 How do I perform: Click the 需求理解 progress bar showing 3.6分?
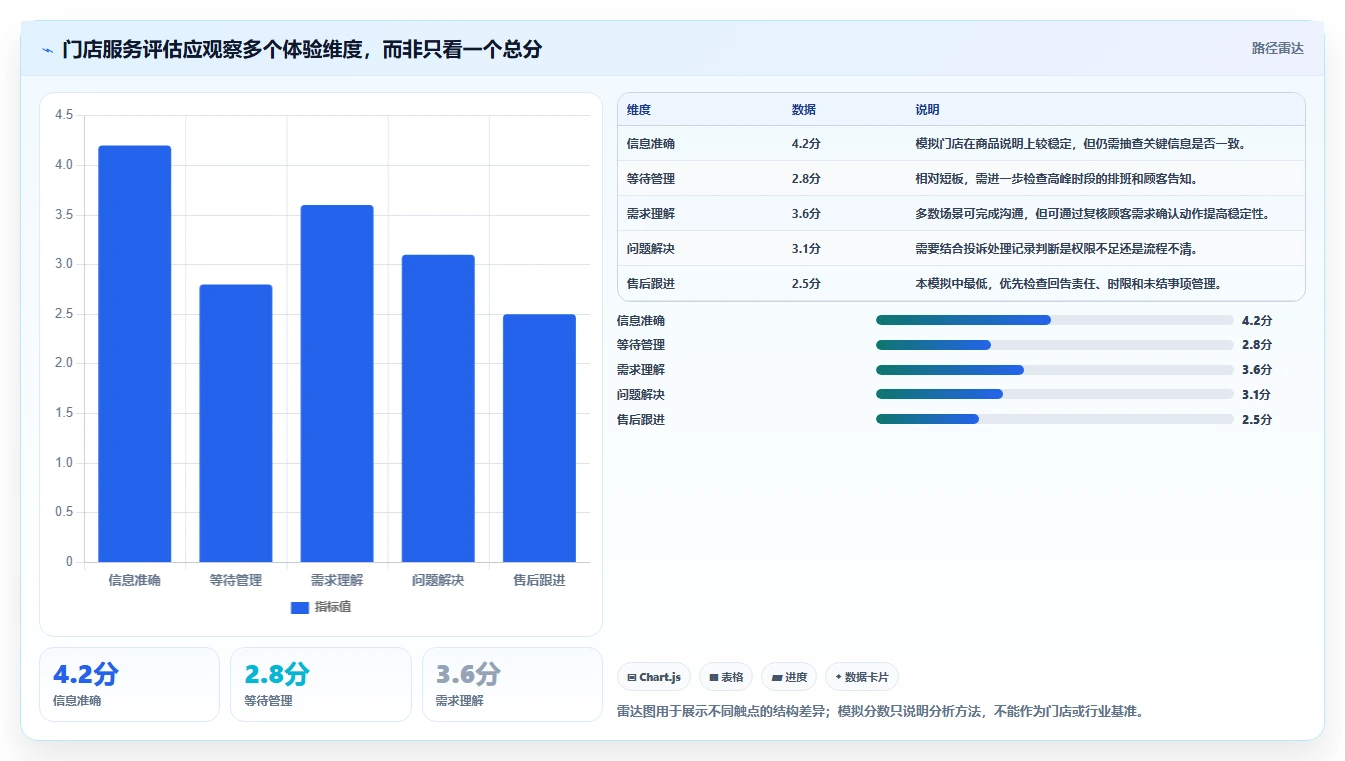[1055, 370]
